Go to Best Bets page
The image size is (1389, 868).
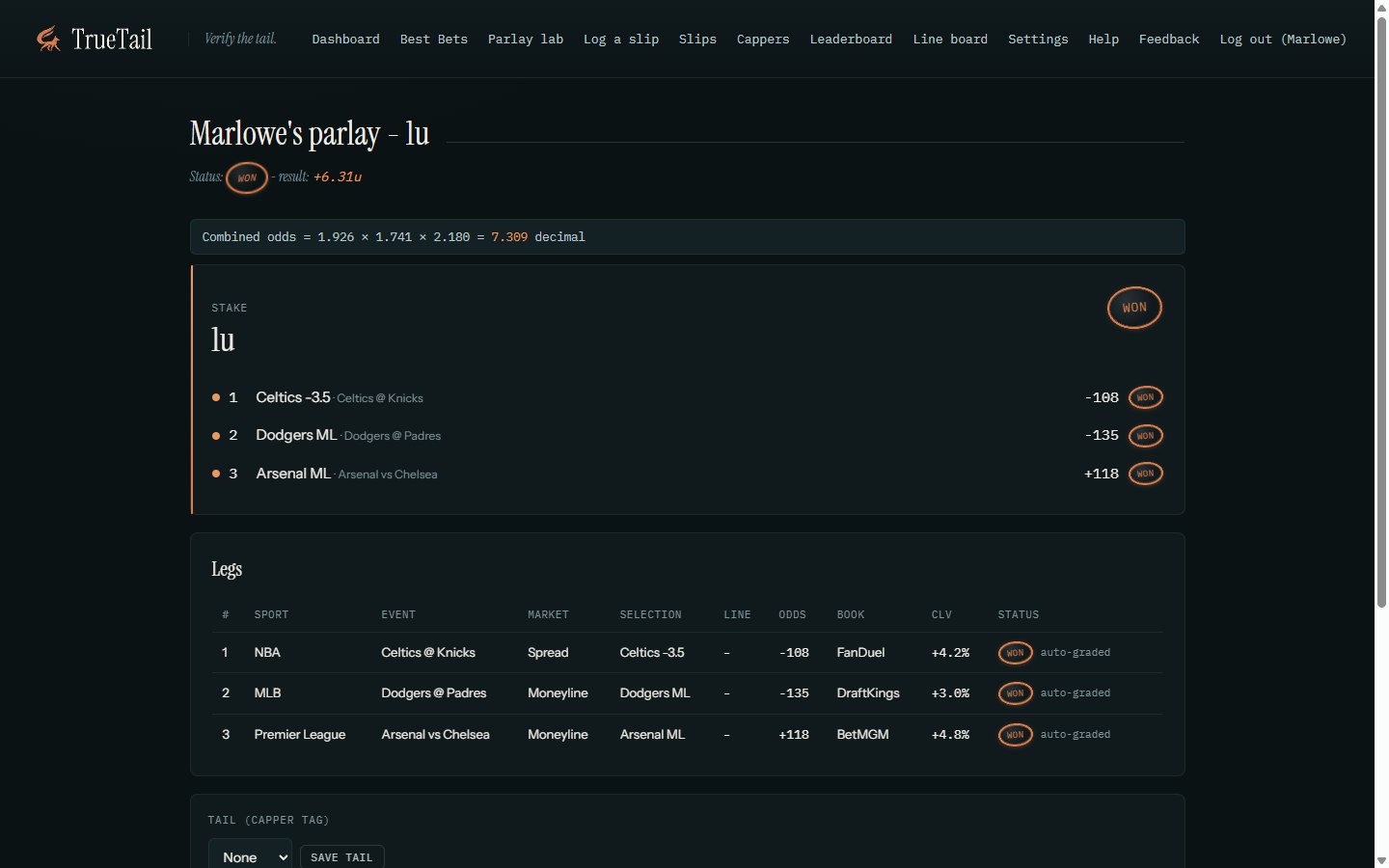[433, 40]
